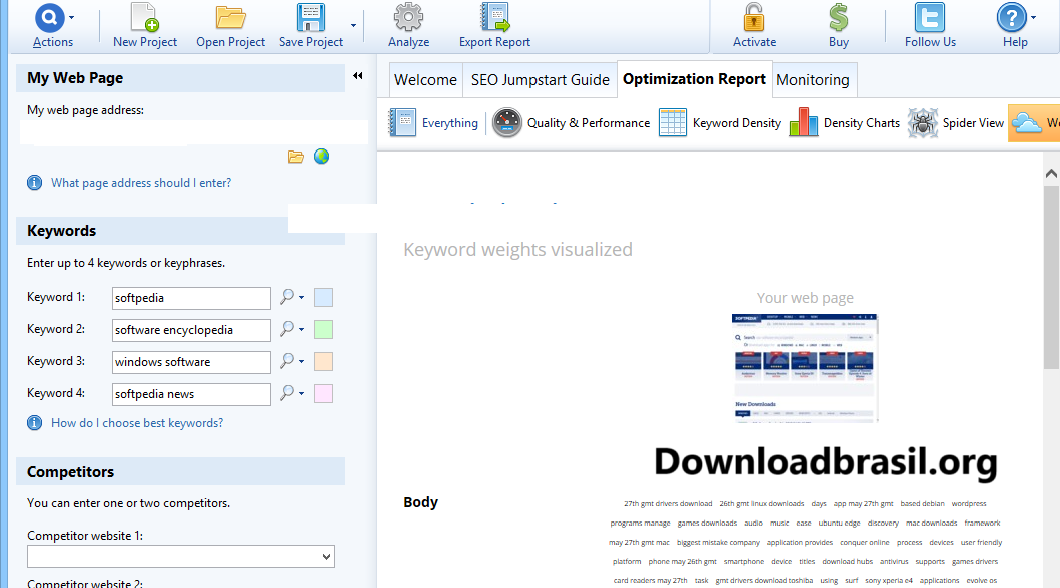Image resolution: width=1060 pixels, height=588 pixels.
Task: Click the 'Keyword weights visualized' heading
Action: (518, 250)
